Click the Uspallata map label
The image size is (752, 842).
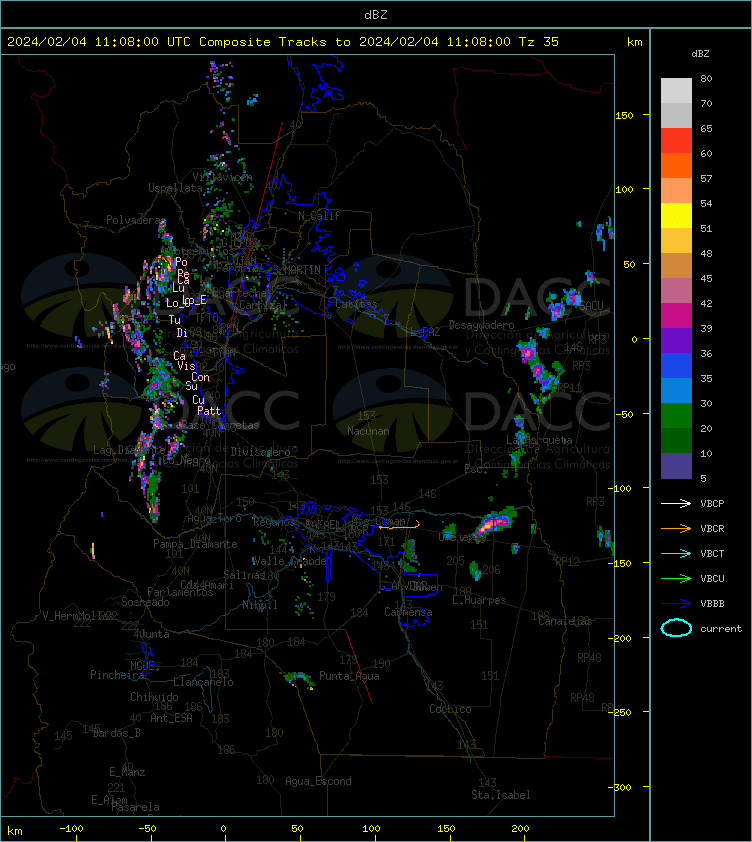[176, 188]
